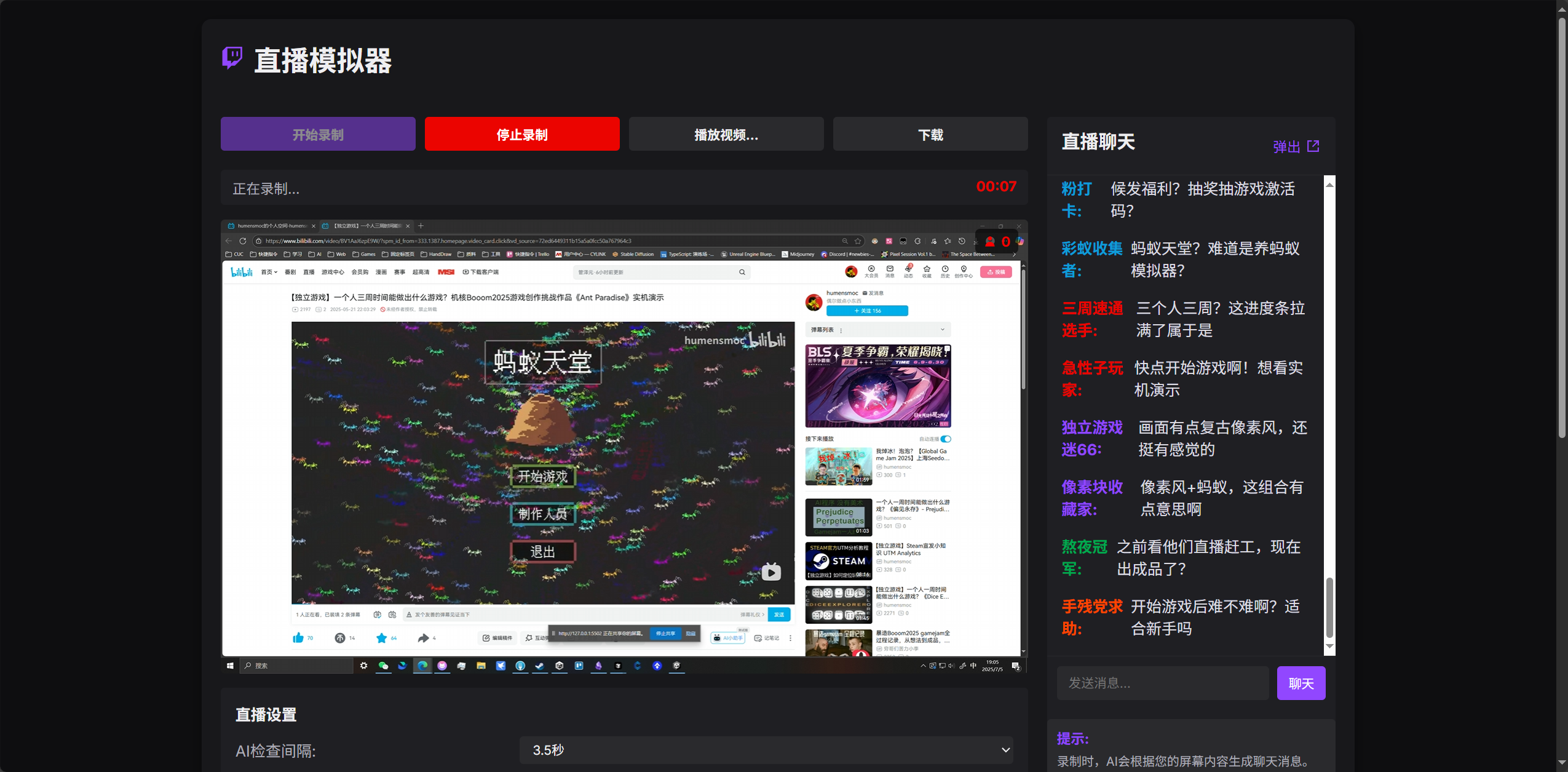Screen dimensions: 1568x772
Task: Click the blue 关注 156 follow button
Action: (867, 311)
